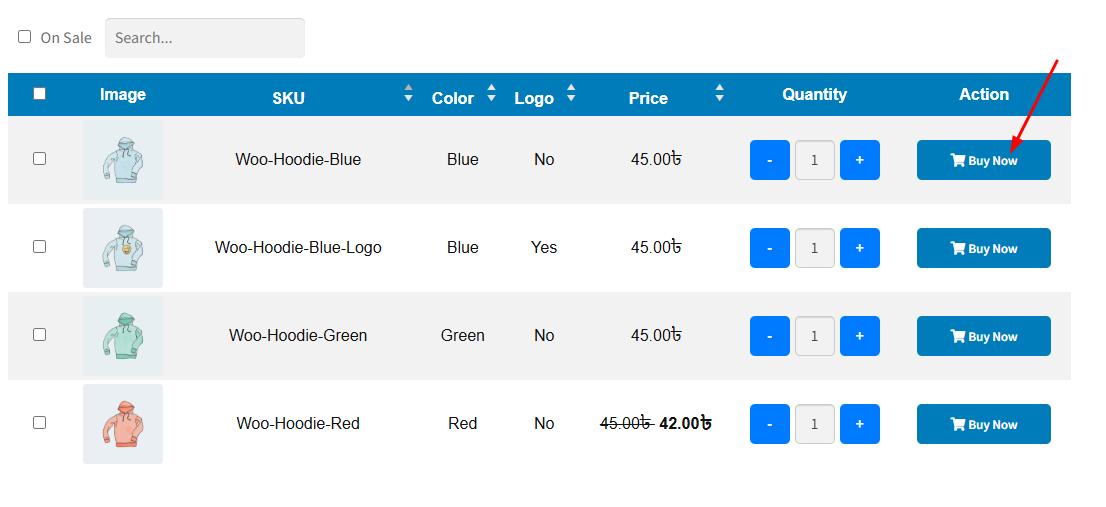Screen dimensions: 1106x507
Task: Click the green hoodie product image
Action: (x=123, y=336)
